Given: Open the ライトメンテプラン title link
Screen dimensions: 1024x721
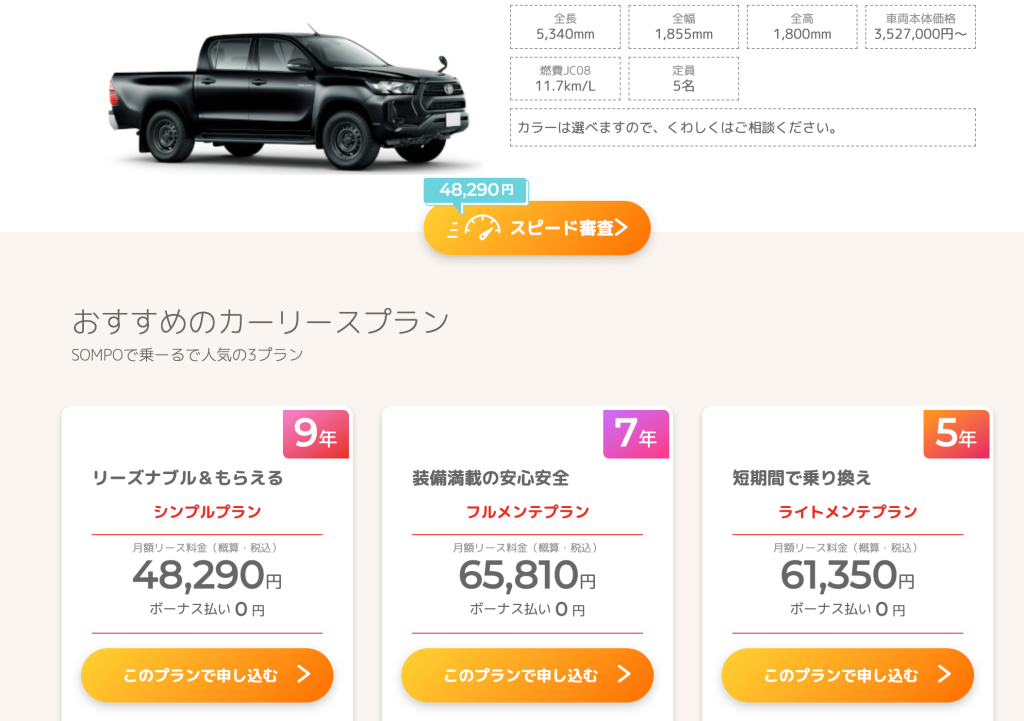Looking at the screenshot, I should coord(847,512).
